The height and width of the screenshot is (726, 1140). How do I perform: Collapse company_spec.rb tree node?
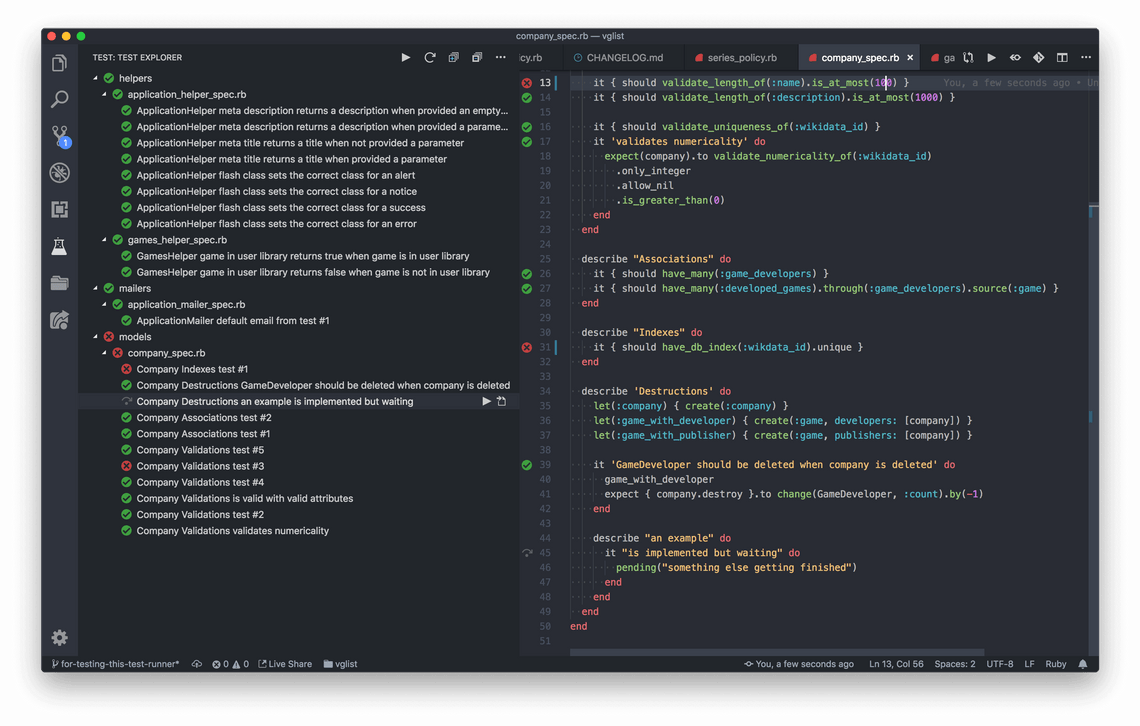coord(104,353)
